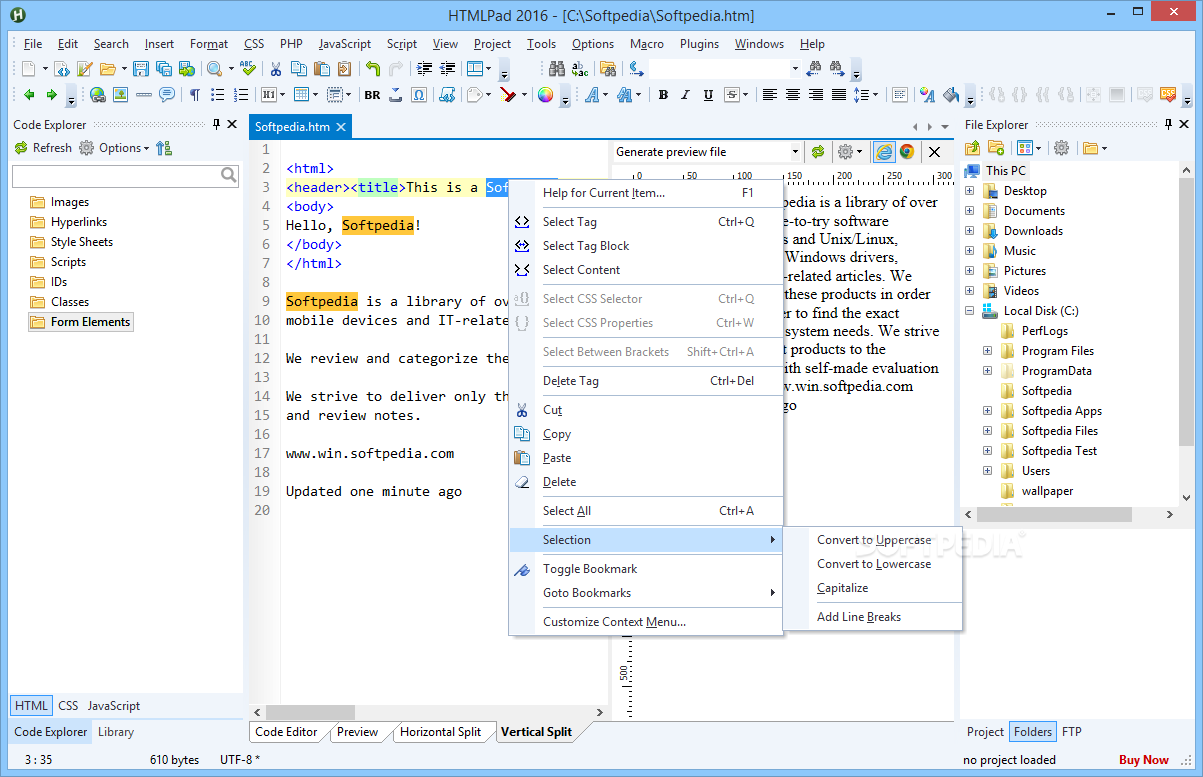Click the green Undo arrow icon
This screenshot has width=1203, height=777.
373,69
